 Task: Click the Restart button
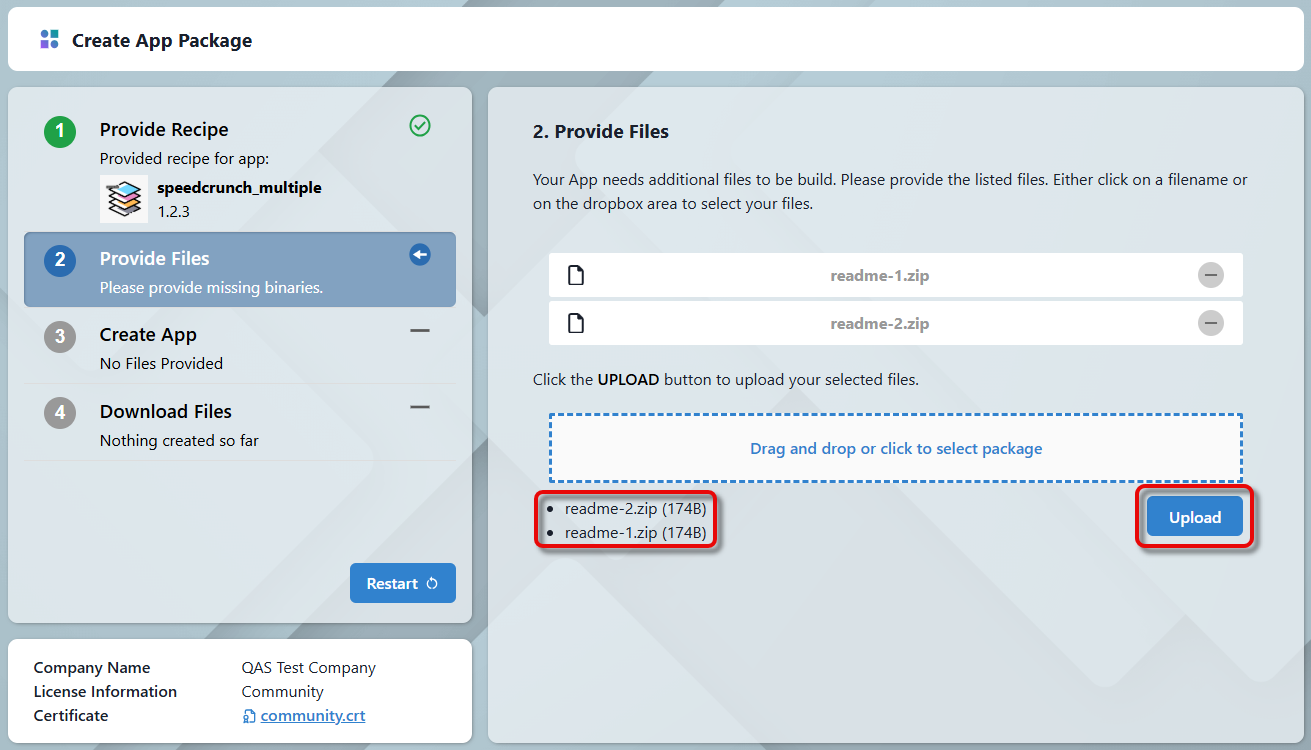(x=402, y=583)
